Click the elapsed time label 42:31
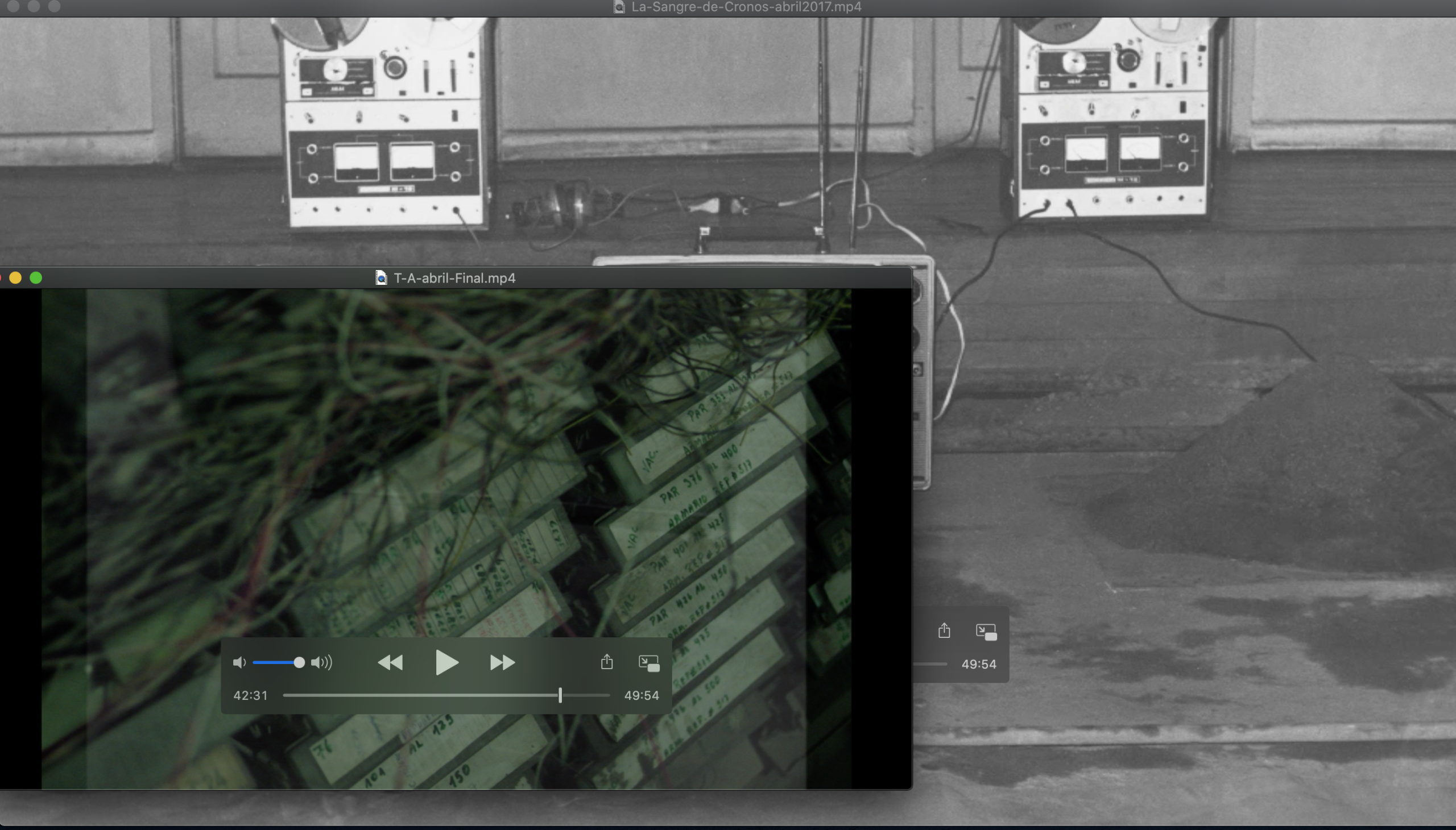1456x830 pixels. click(250, 695)
